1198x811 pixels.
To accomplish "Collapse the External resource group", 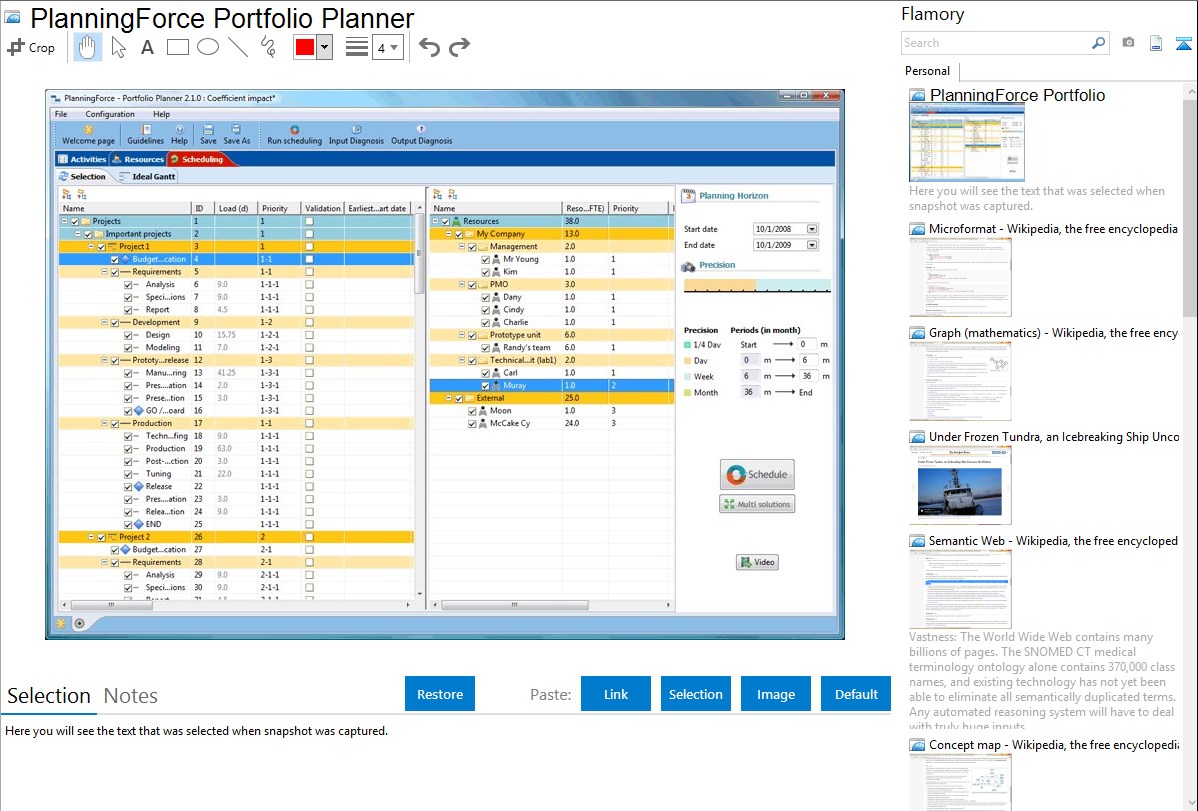I will tap(448, 398).
